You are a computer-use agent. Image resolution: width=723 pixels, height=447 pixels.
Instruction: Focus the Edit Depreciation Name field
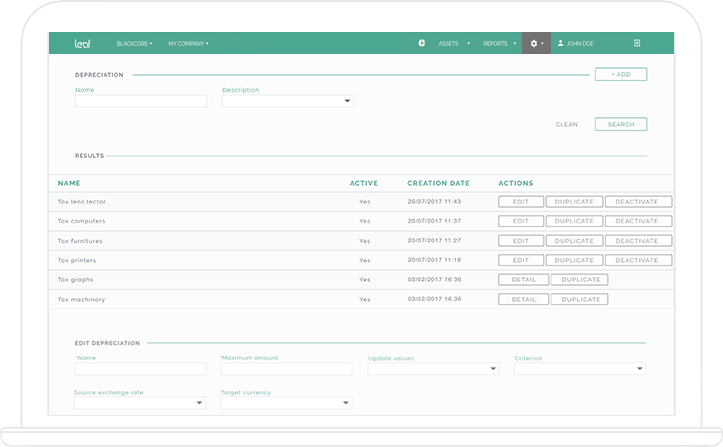(x=141, y=369)
